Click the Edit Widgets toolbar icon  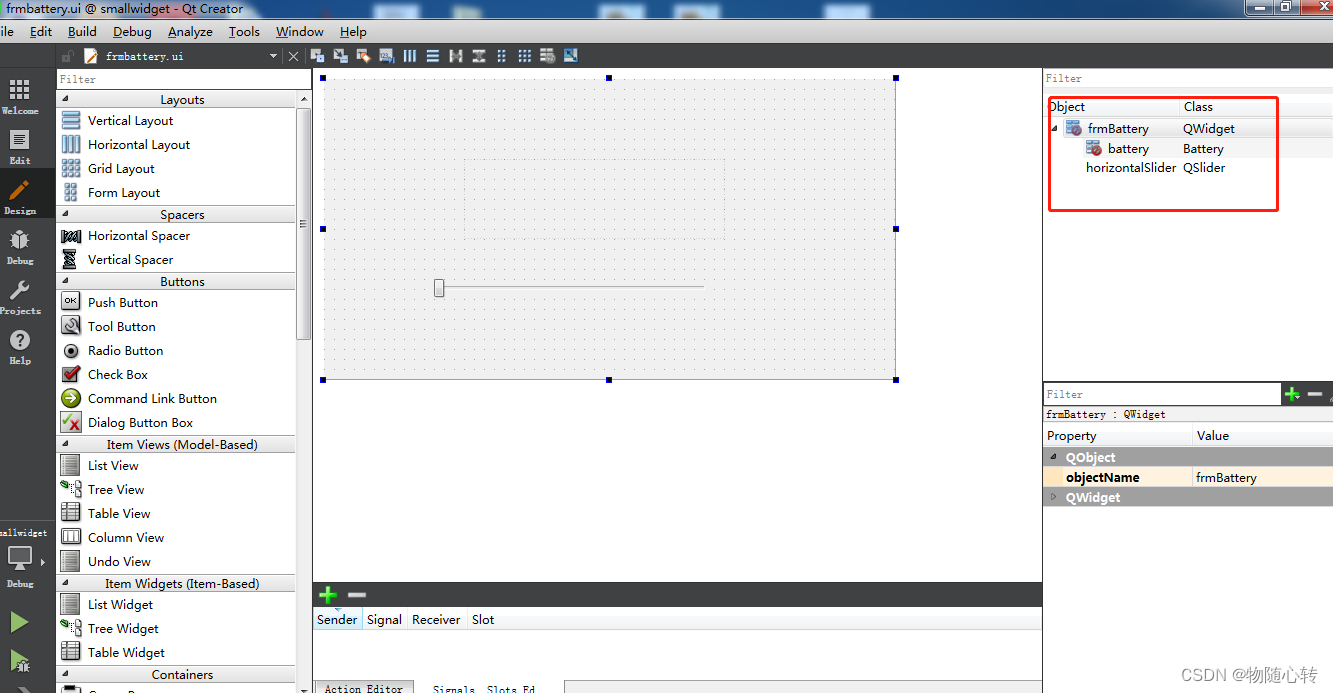[318, 56]
